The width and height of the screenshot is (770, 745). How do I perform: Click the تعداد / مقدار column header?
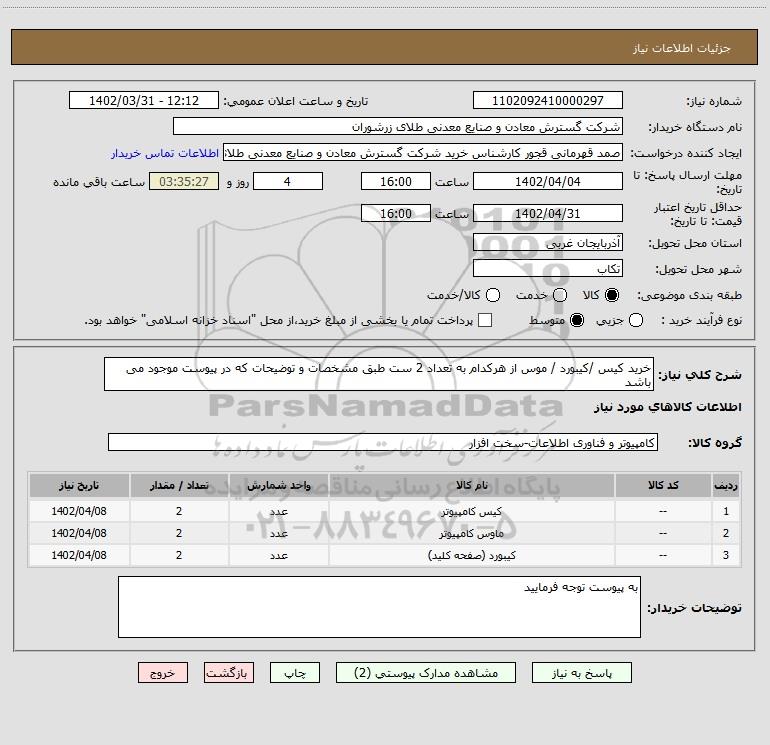pyautogui.click(x=179, y=485)
